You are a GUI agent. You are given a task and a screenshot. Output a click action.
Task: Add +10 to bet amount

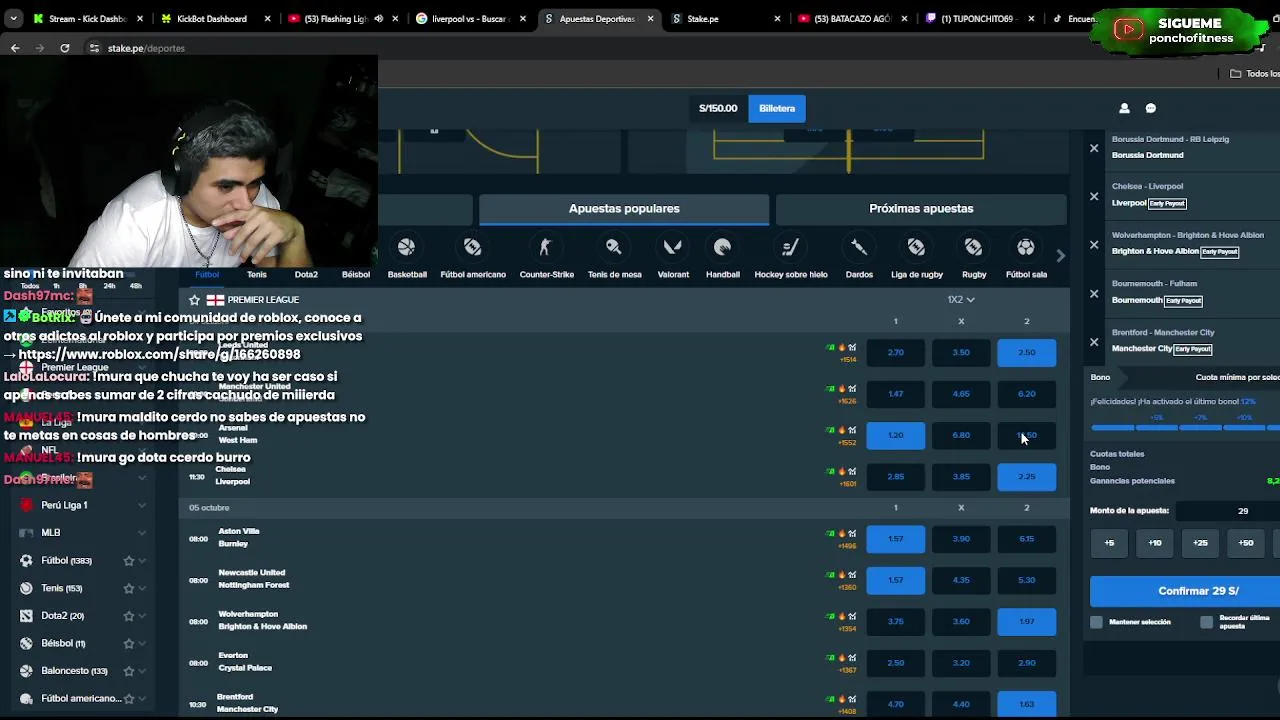tap(1155, 543)
